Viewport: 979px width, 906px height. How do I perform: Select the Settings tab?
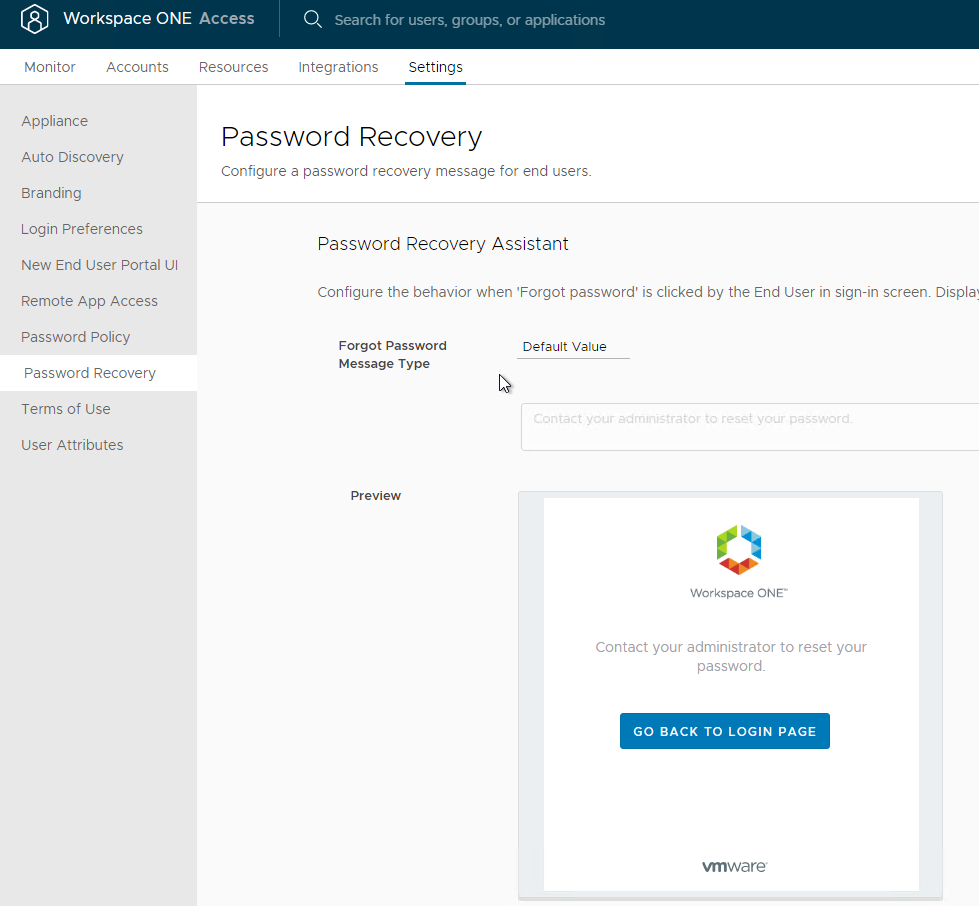coord(435,67)
